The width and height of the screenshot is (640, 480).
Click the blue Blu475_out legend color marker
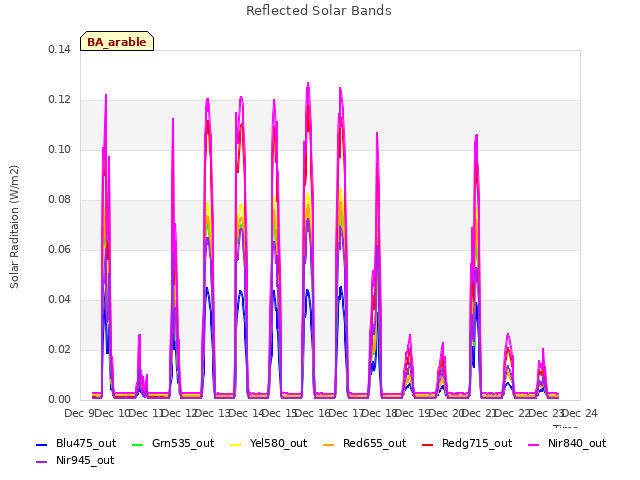tap(42, 444)
